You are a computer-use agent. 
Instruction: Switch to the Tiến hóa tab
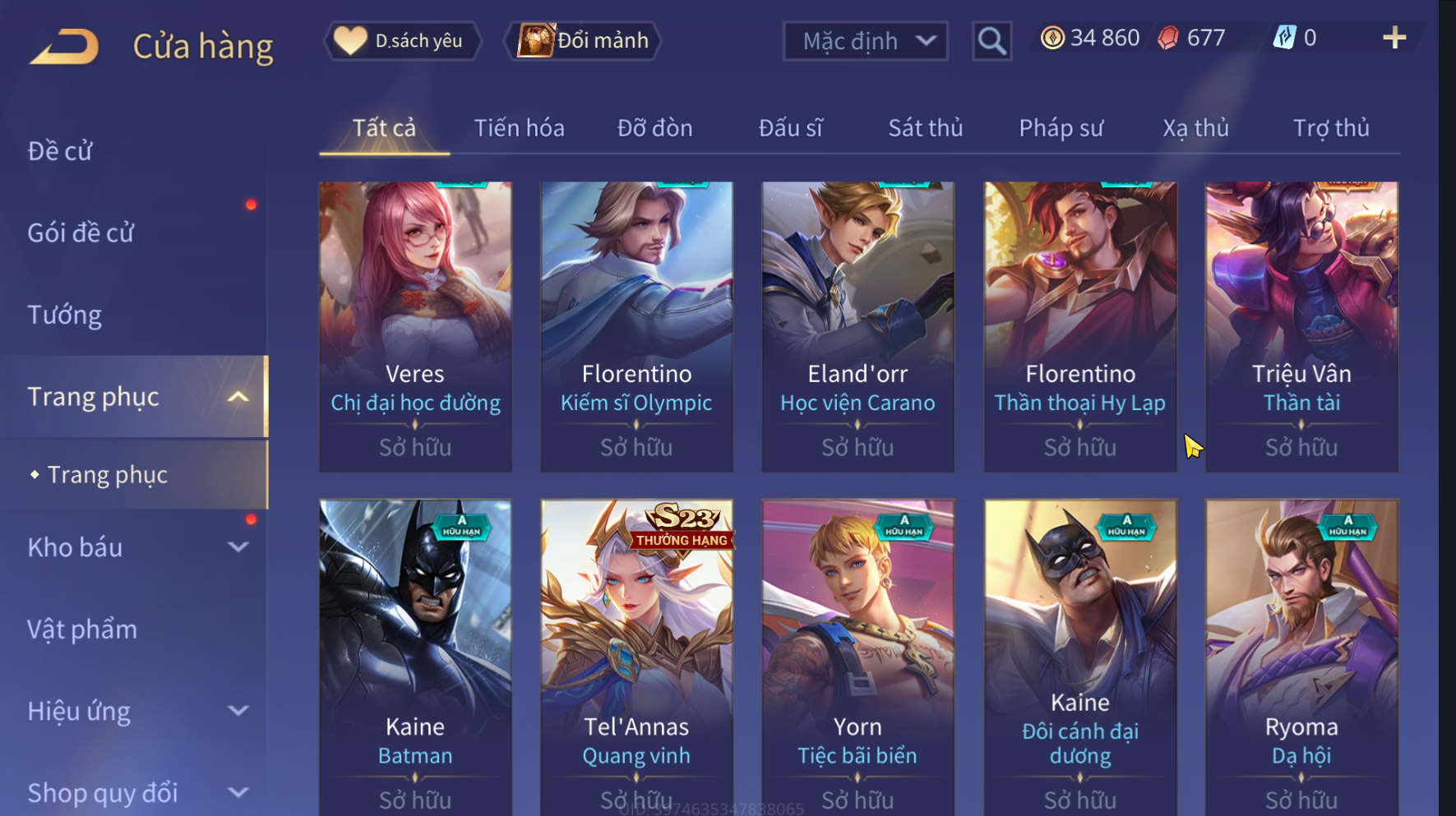[519, 128]
